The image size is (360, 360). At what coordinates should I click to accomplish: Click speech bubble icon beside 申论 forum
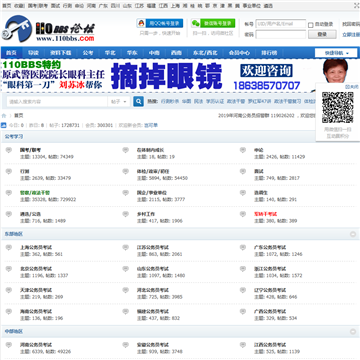(x=243, y=150)
